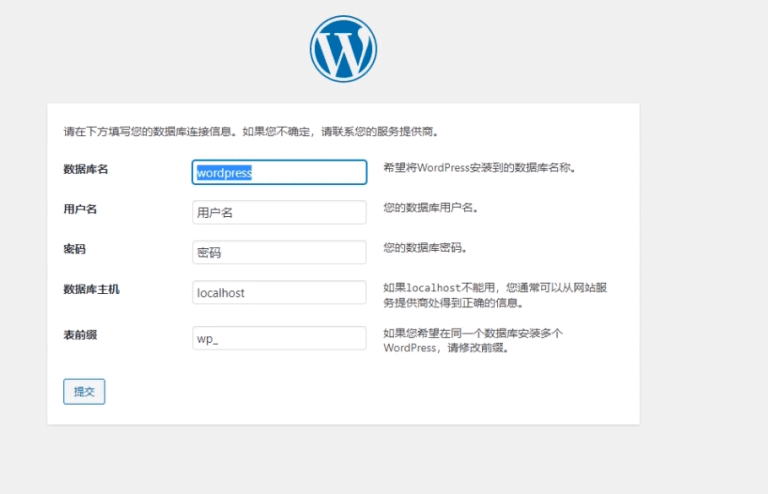This screenshot has height=494, width=768.
Task: Focus the database name field containing wordpress
Action: coord(279,172)
